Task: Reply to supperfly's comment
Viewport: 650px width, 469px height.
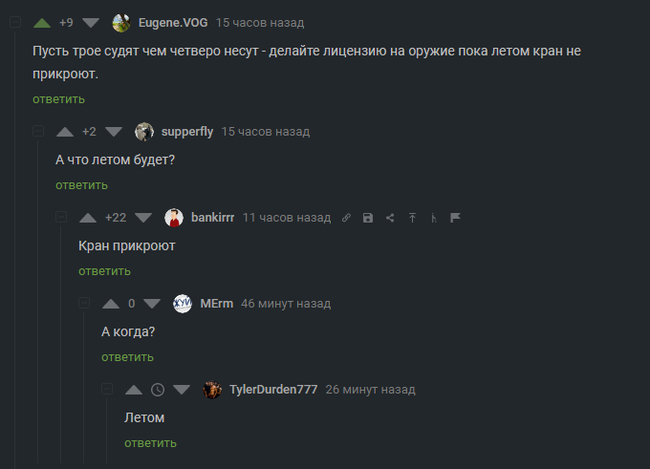Action: (x=82, y=185)
